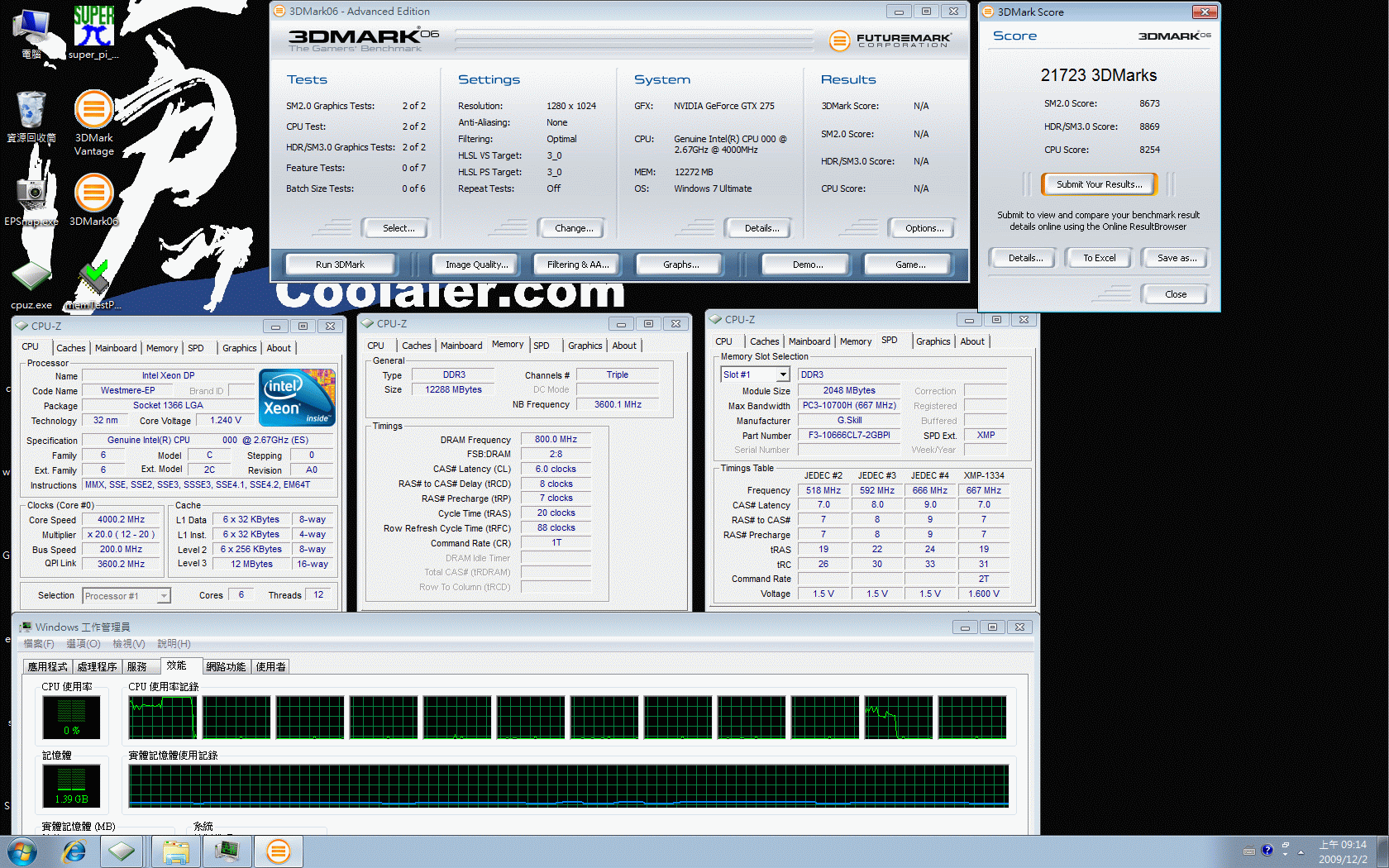Image resolution: width=1389 pixels, height=868 pixels.
Task: Click the system tray clock
Action: coord(1343,851)
